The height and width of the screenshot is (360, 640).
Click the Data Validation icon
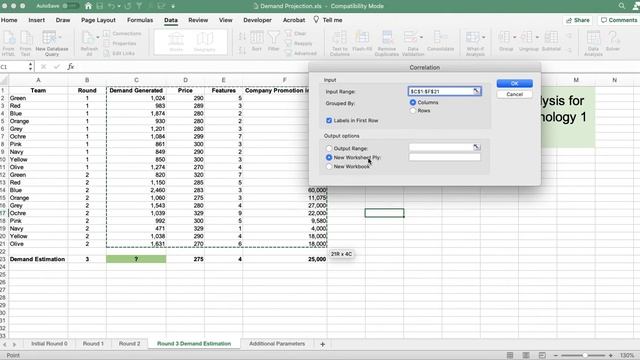pos(410,43)
